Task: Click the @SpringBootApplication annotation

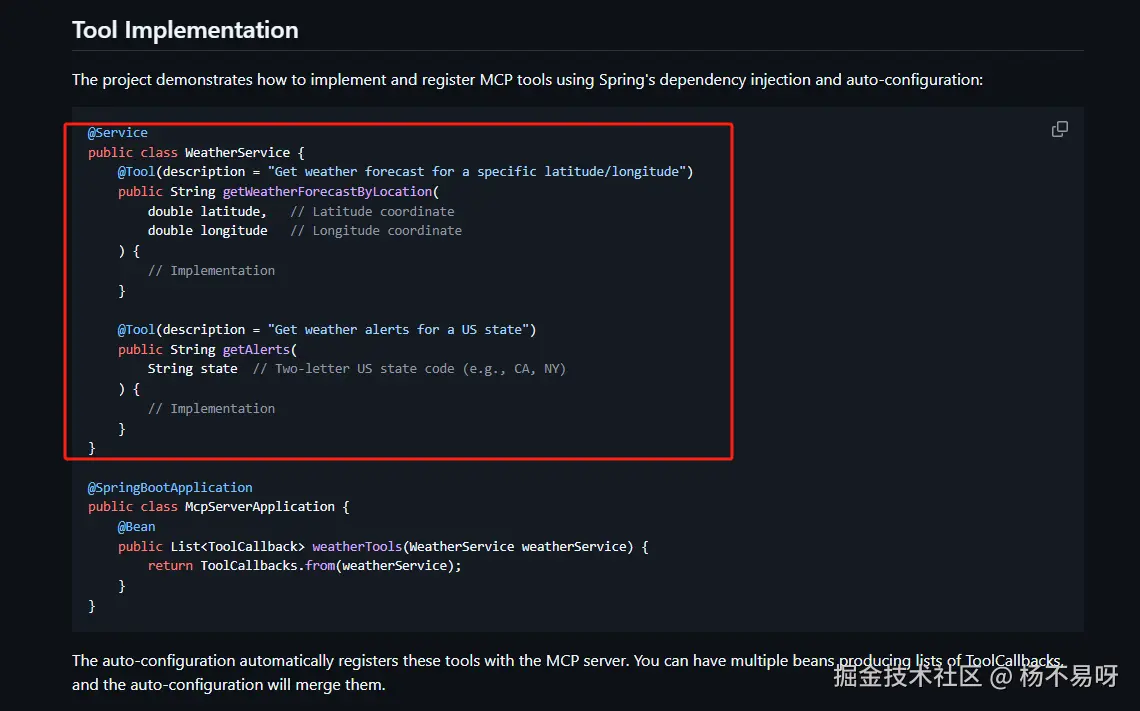Action: click(x=170, y=487)
